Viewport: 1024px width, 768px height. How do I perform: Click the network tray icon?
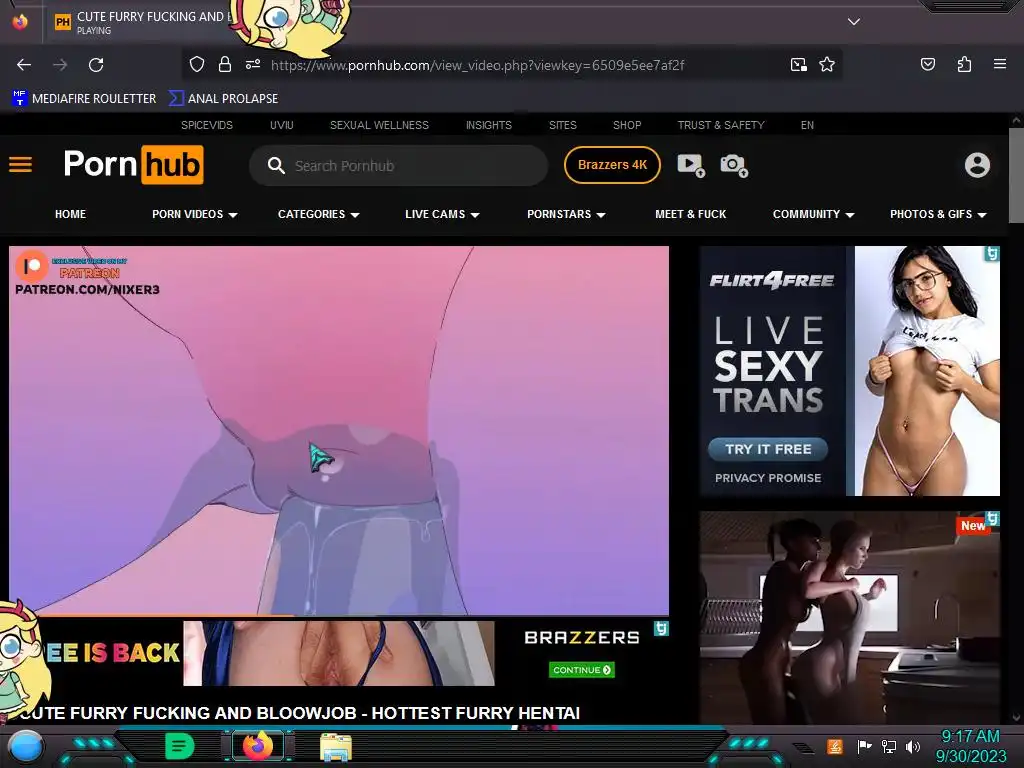(888, 746)
